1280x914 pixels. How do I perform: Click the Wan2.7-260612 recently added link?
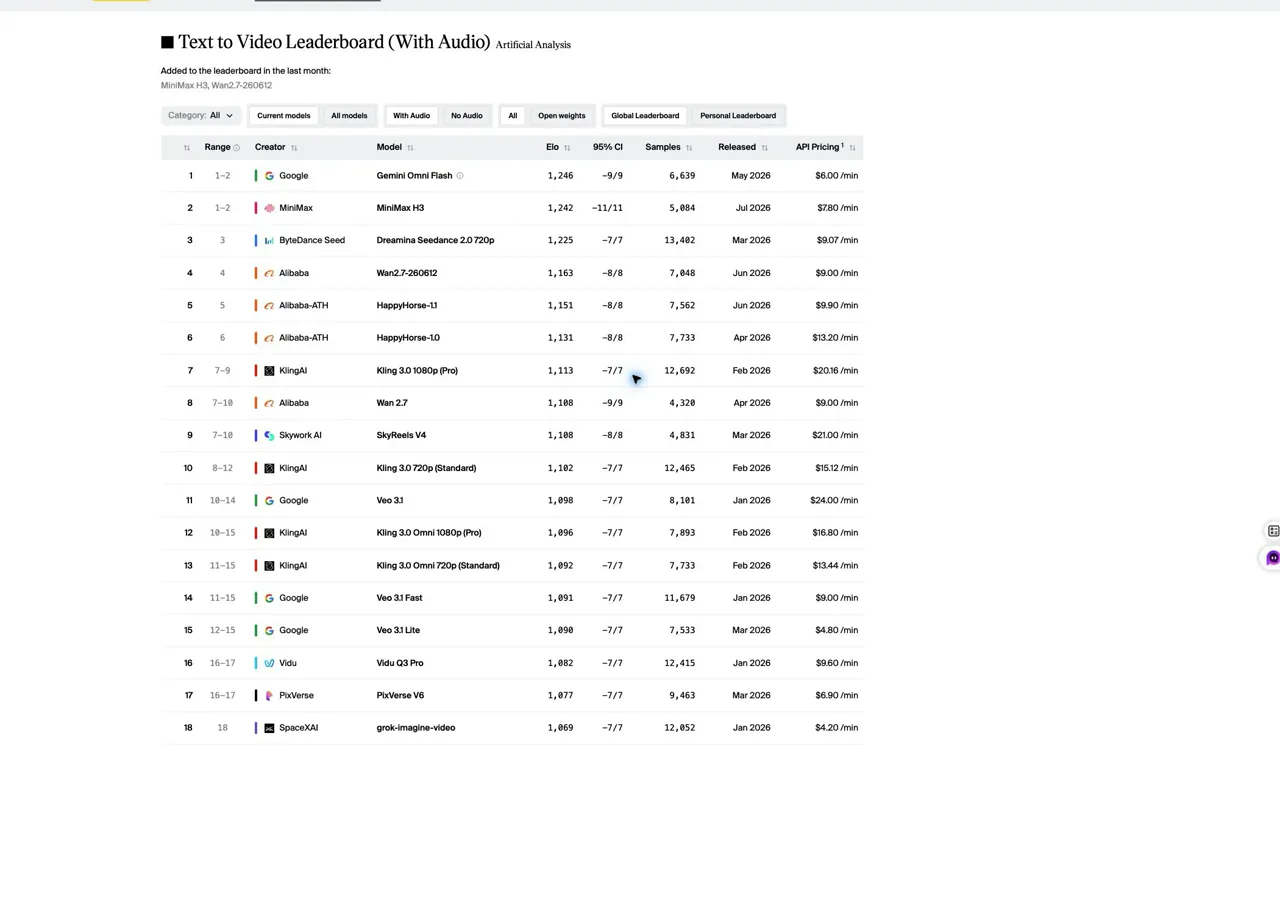tap(241, 86)
